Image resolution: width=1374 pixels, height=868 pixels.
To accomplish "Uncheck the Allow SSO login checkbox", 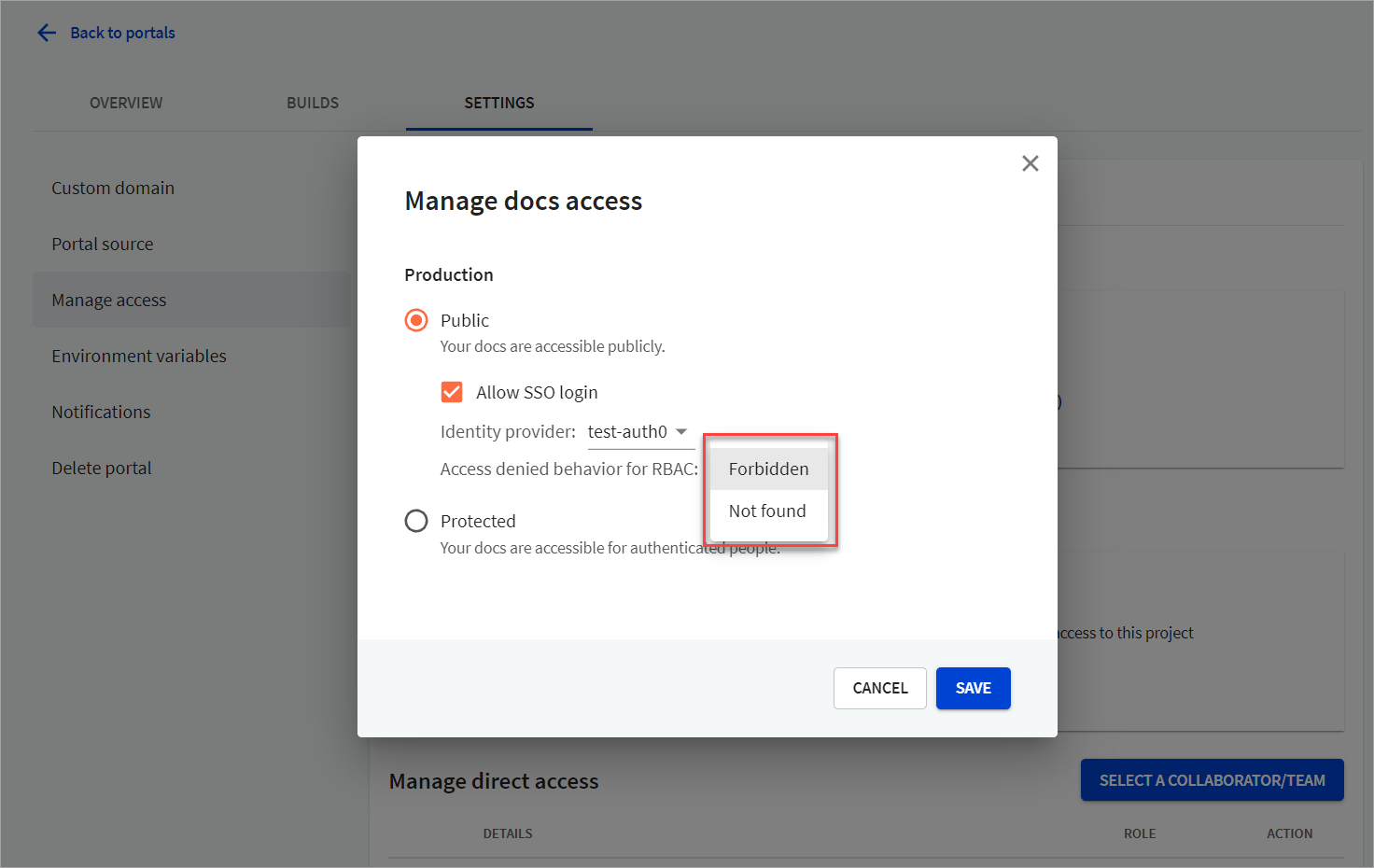I will click(452, 392).
